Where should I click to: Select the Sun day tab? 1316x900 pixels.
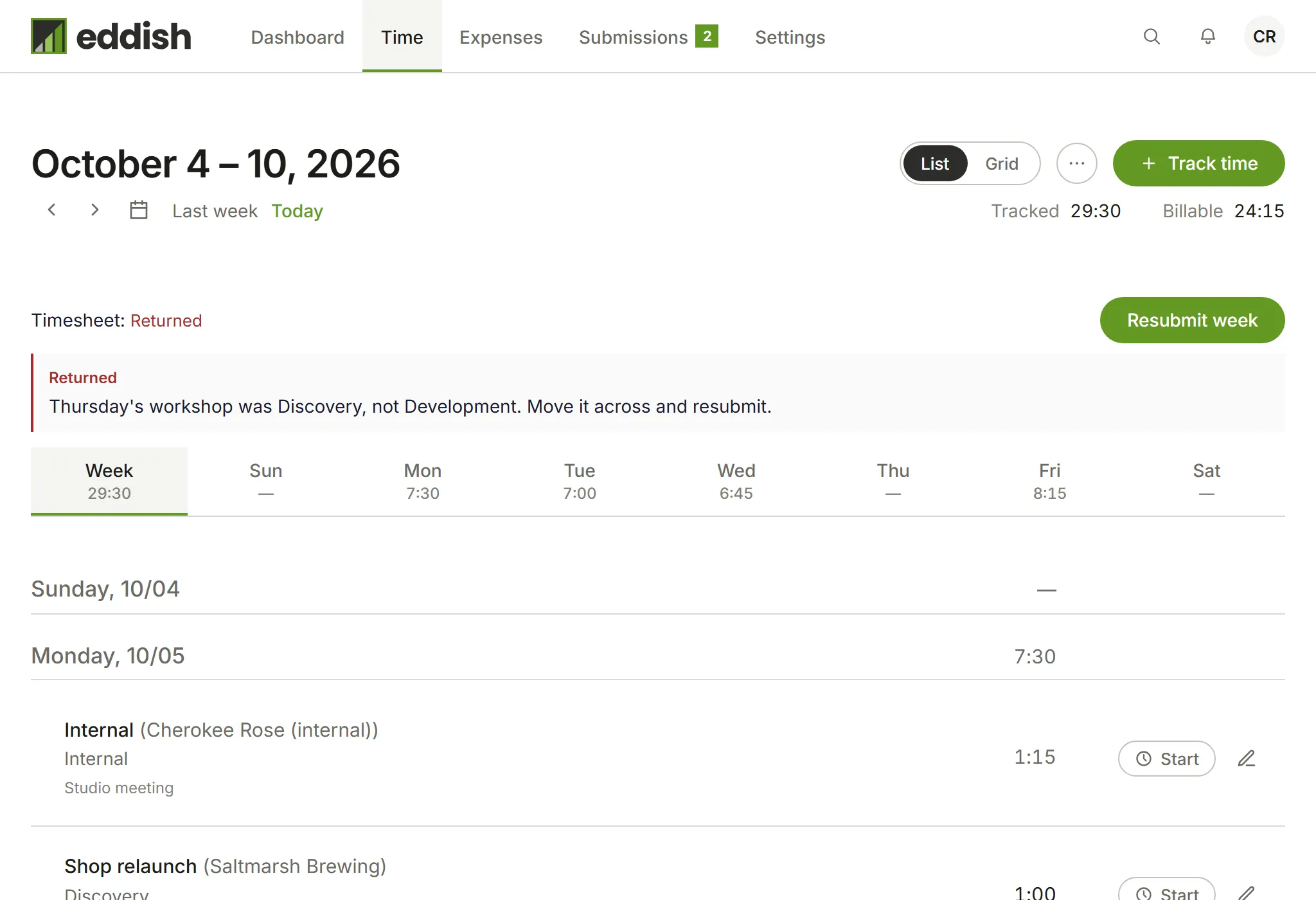coord(266,481)
